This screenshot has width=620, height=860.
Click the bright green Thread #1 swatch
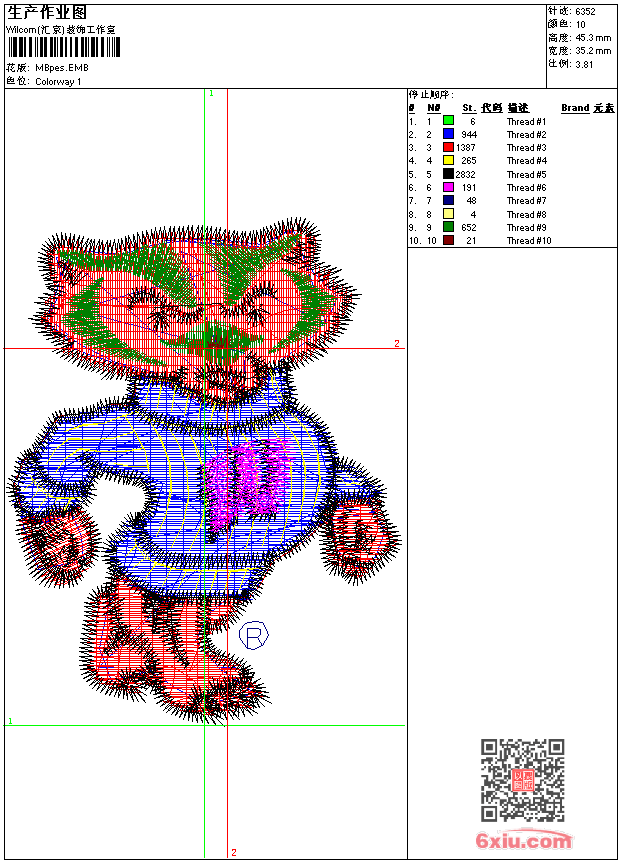[448, 121]
